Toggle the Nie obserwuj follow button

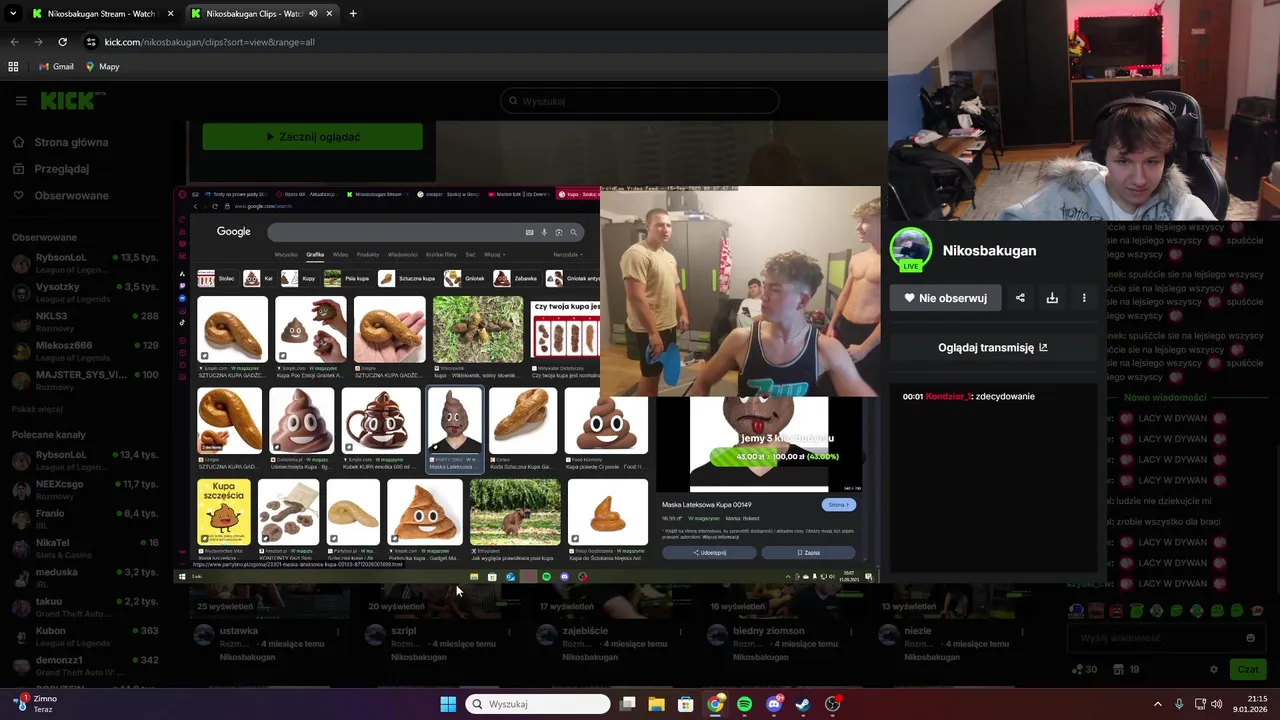(x=945, y=298)
